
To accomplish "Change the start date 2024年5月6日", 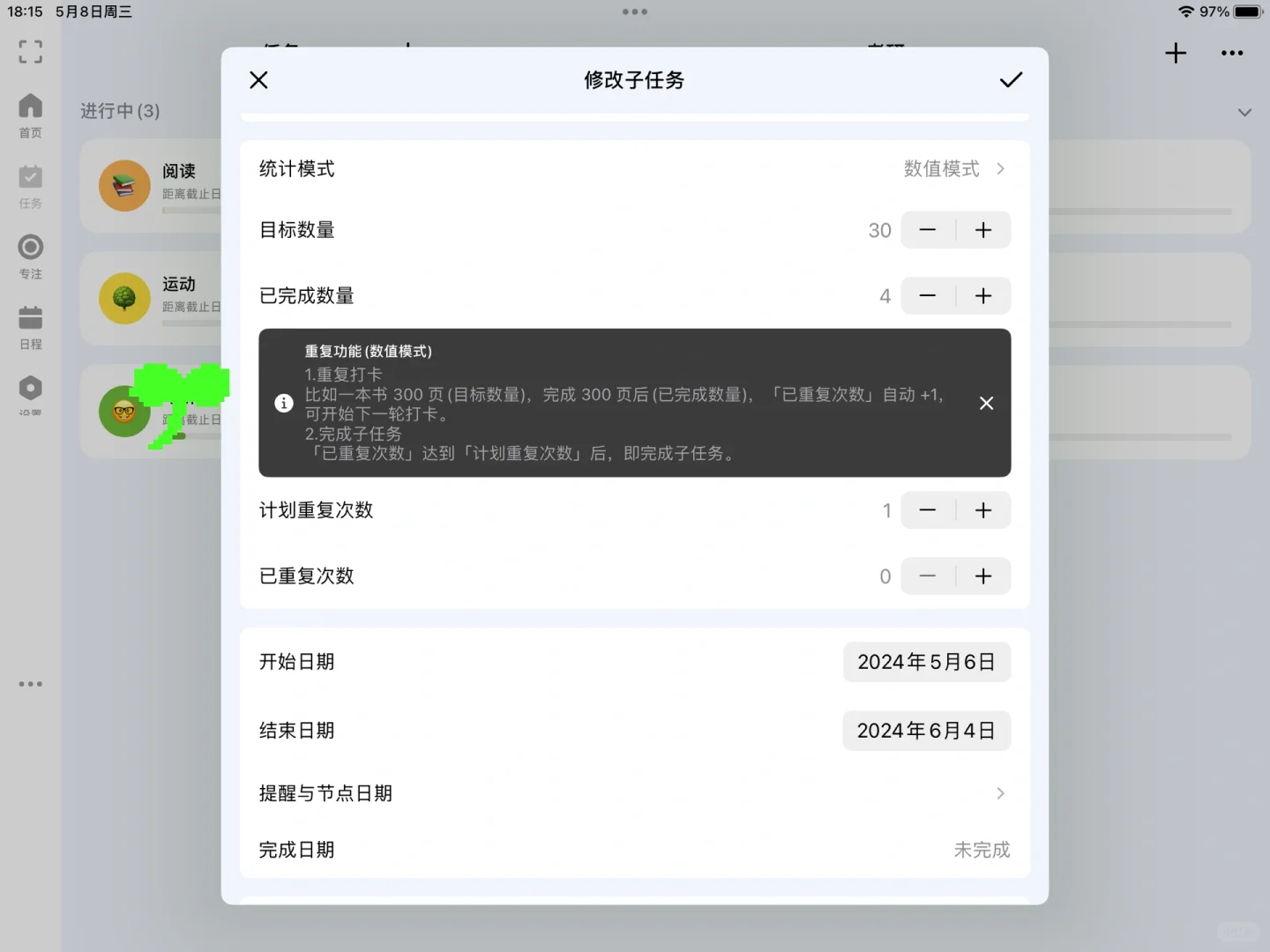I will 926,661.
